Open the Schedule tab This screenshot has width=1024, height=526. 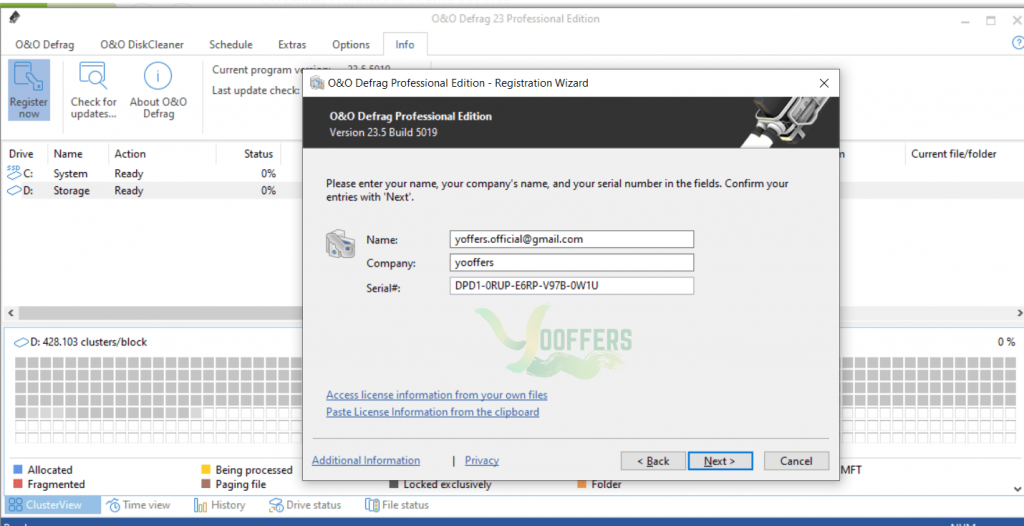231,44
